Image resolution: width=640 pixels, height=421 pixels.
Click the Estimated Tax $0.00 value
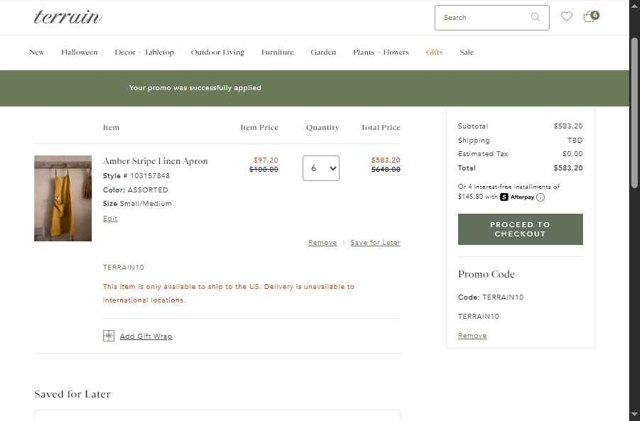click(573, 154)
